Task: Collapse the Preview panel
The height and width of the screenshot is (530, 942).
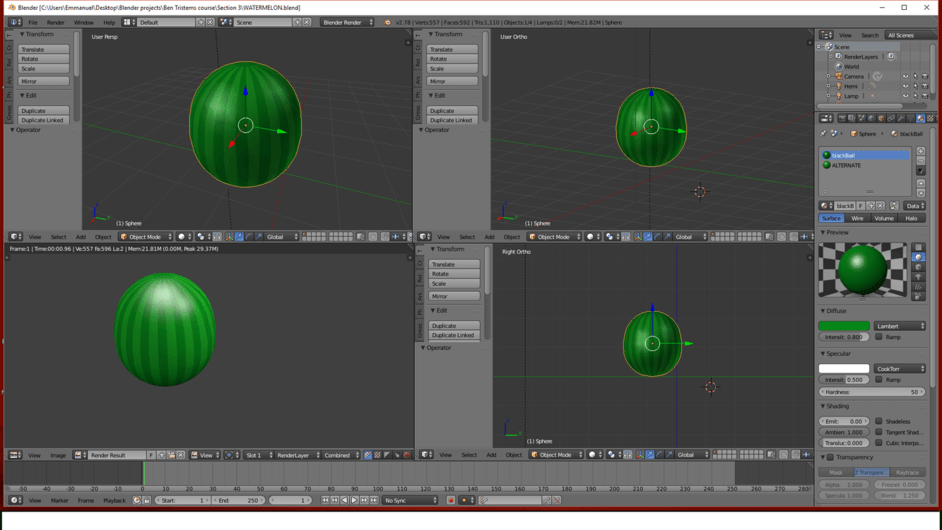Action: tap(836, 233)
